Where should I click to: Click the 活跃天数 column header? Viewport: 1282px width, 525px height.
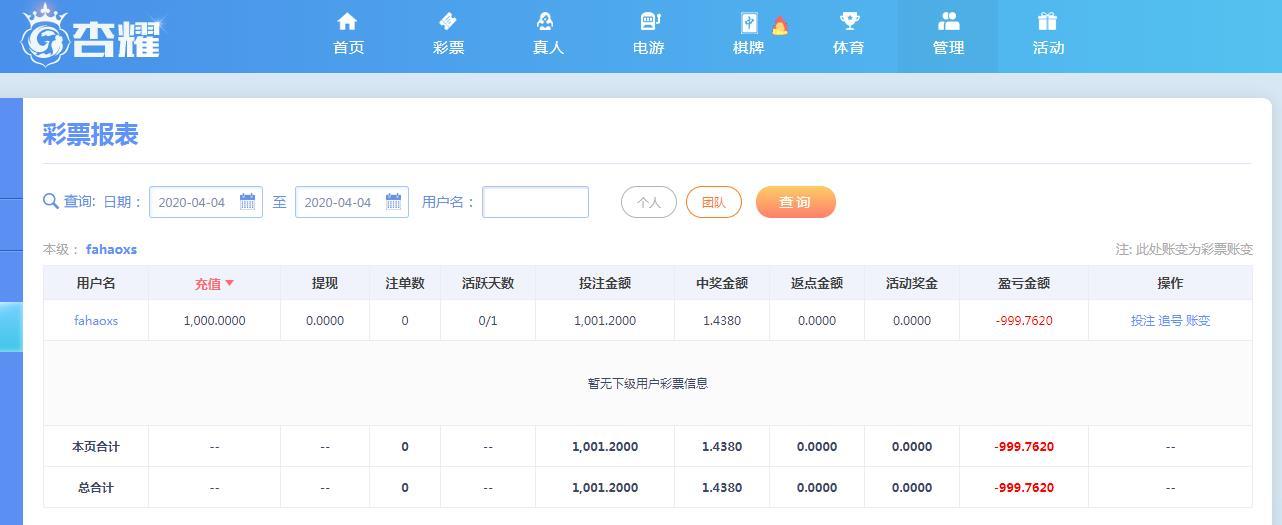(488, 283)
